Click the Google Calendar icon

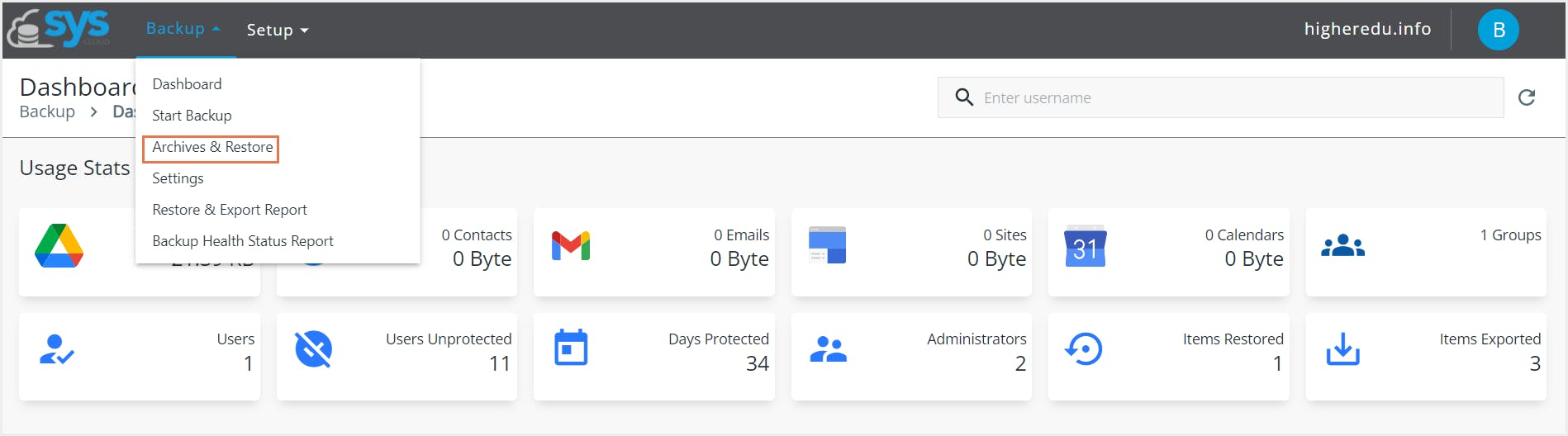tap(1085, 246)
